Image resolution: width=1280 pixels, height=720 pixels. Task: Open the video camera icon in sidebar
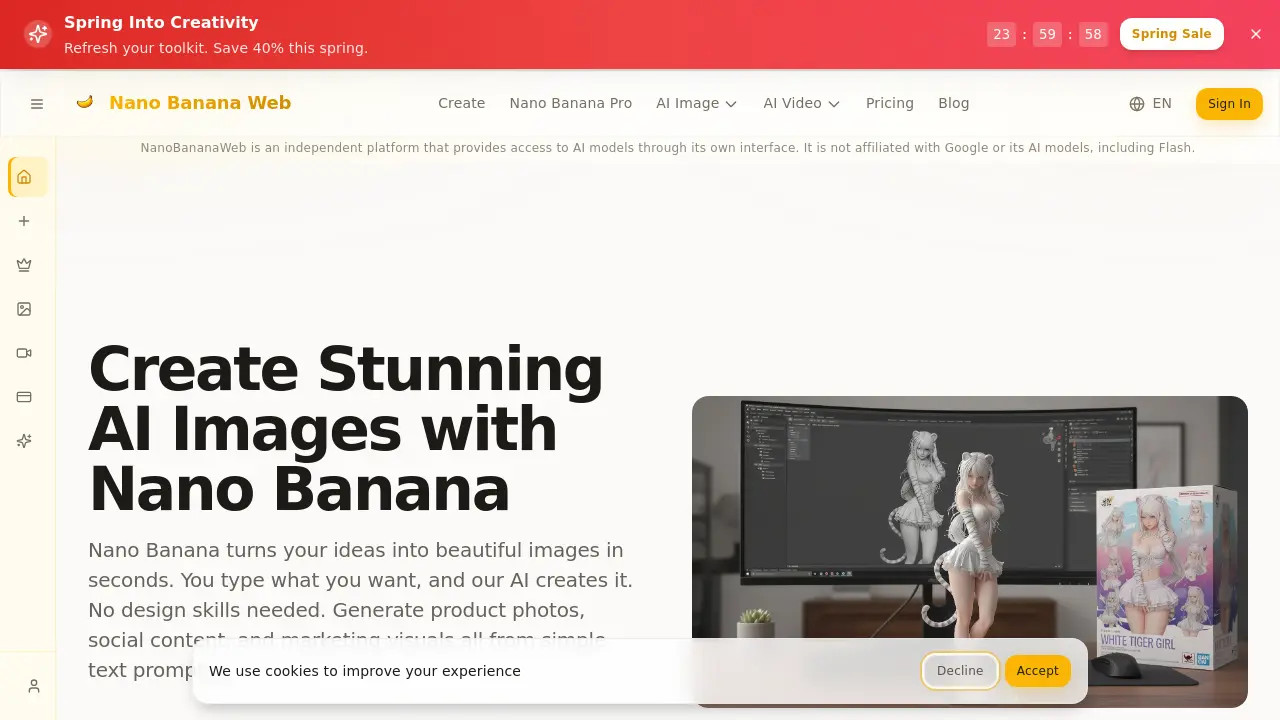24,353
